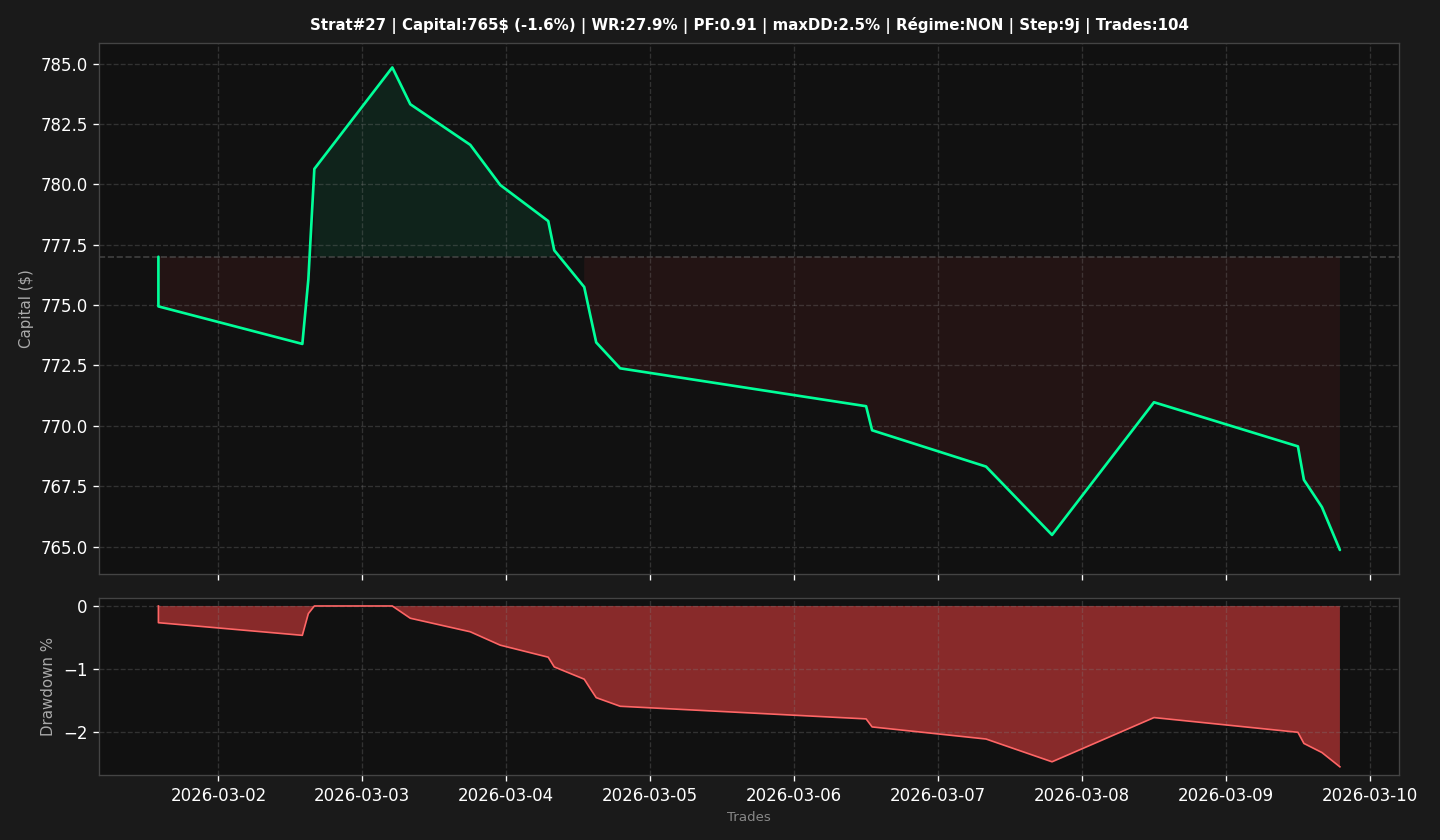The image size is (1440, 840).
Task: Click the "Drawdown %" axis title
Action: [47, 687]
